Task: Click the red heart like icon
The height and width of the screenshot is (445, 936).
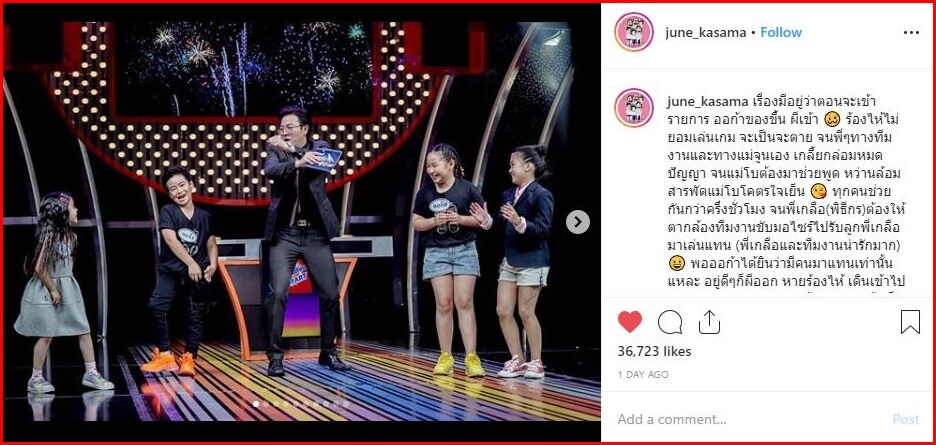Action: click(630, 322)
